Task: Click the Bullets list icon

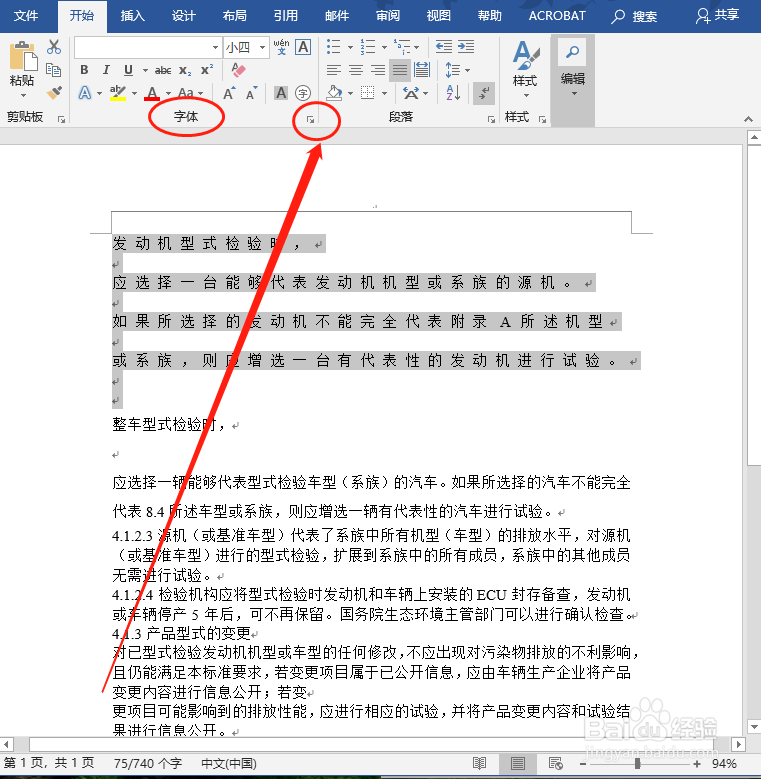Action: [334, 47]
